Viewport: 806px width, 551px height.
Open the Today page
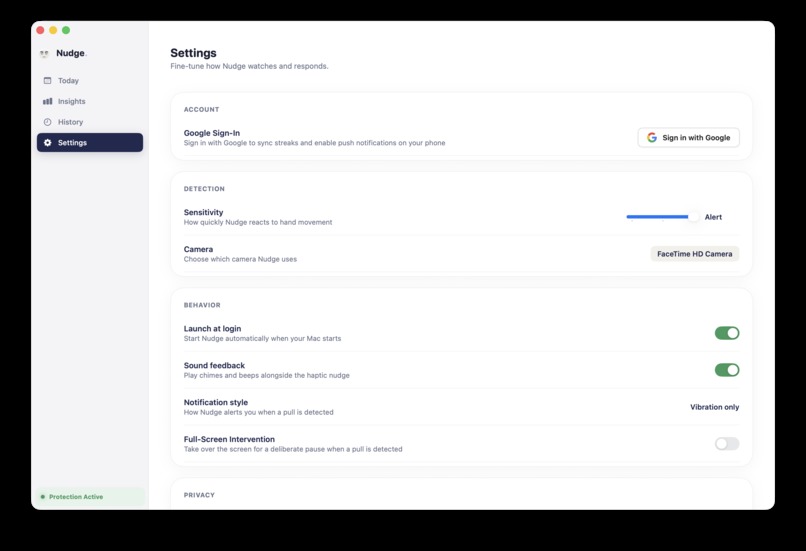(90, 81)
